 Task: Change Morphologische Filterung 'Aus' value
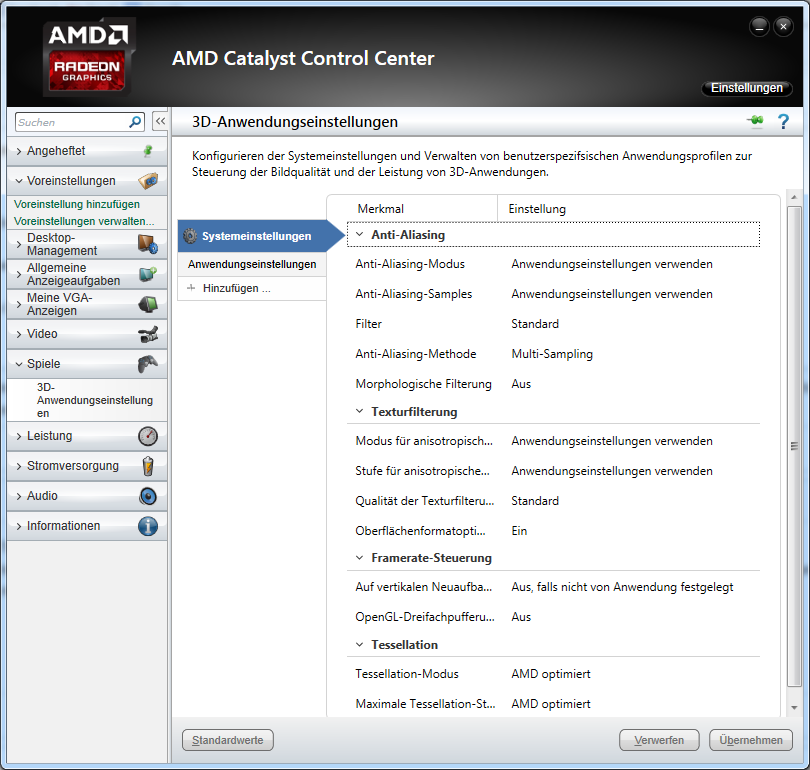click(x=521, y=384)
